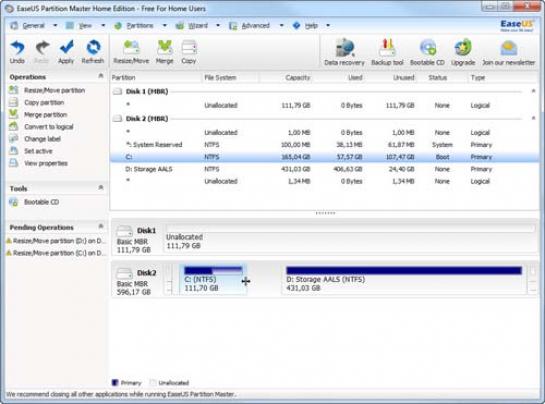Sort by Type column header

478,78
